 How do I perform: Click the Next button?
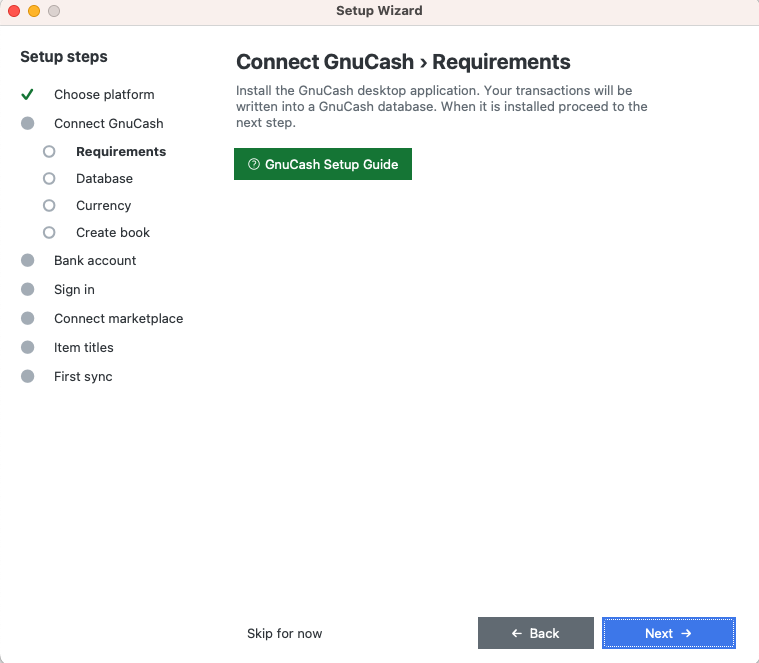tap(668, 633)
